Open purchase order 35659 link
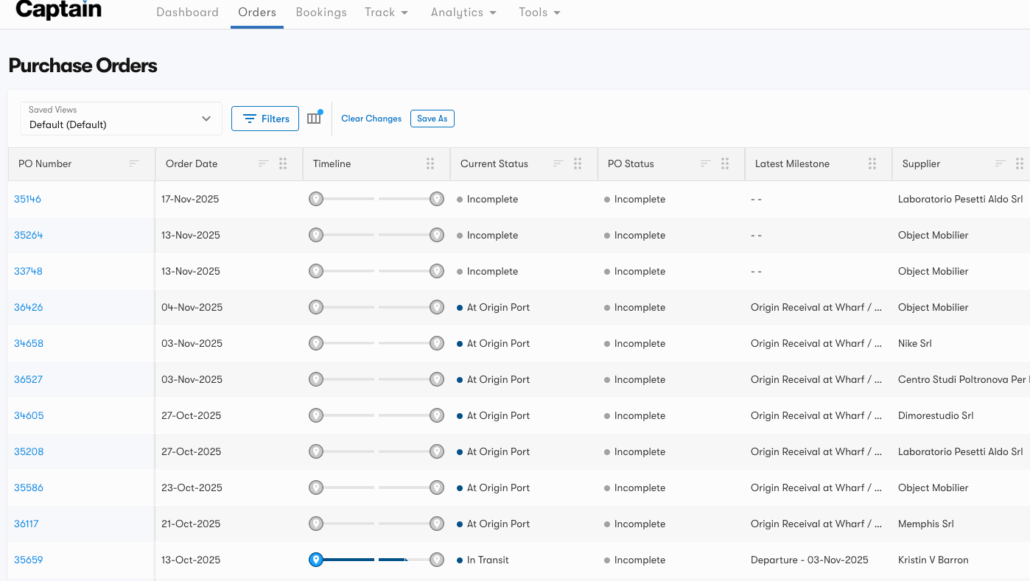Image resolution: width=1030 pixels, height=581 pixels. pos(28,560)
